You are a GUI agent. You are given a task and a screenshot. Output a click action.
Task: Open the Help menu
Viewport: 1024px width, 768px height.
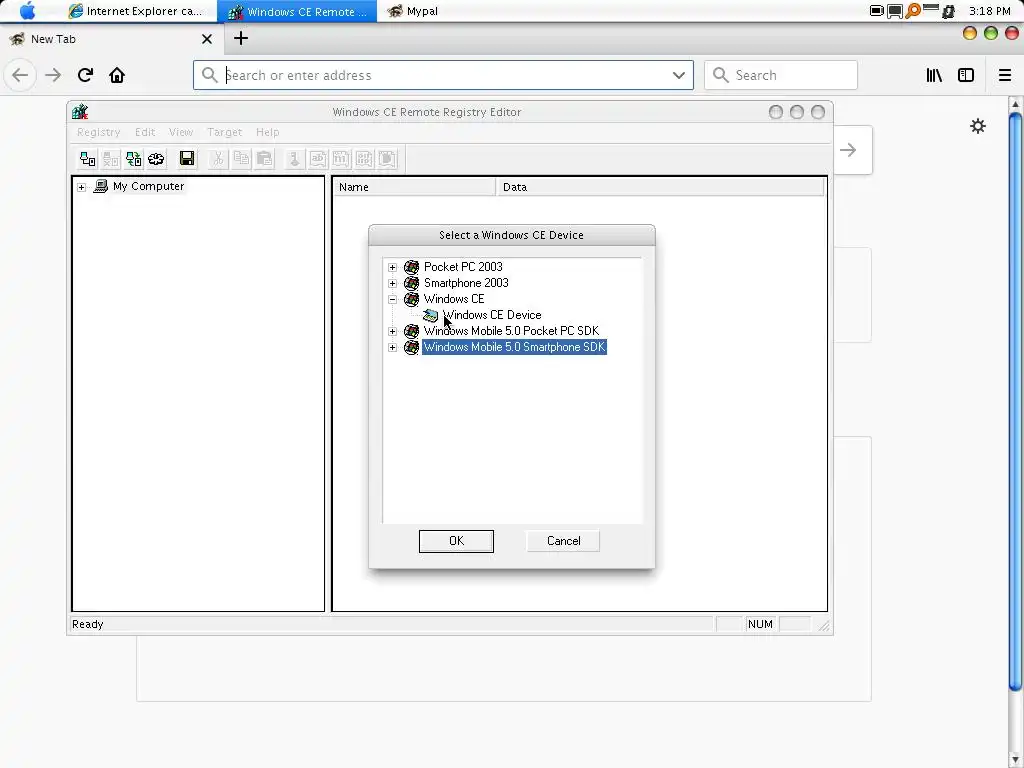click(x=268, y=132)
